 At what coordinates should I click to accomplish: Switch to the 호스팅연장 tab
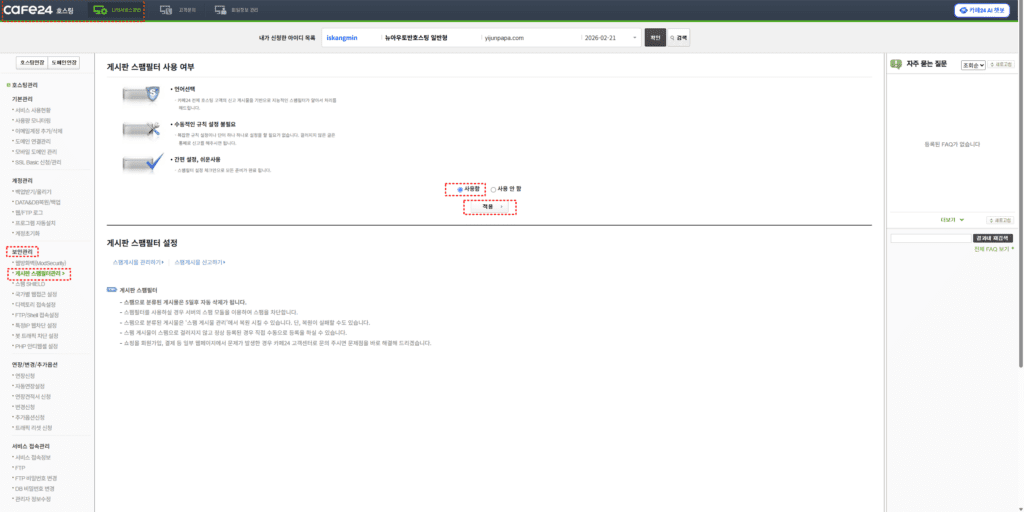(30, 62)
